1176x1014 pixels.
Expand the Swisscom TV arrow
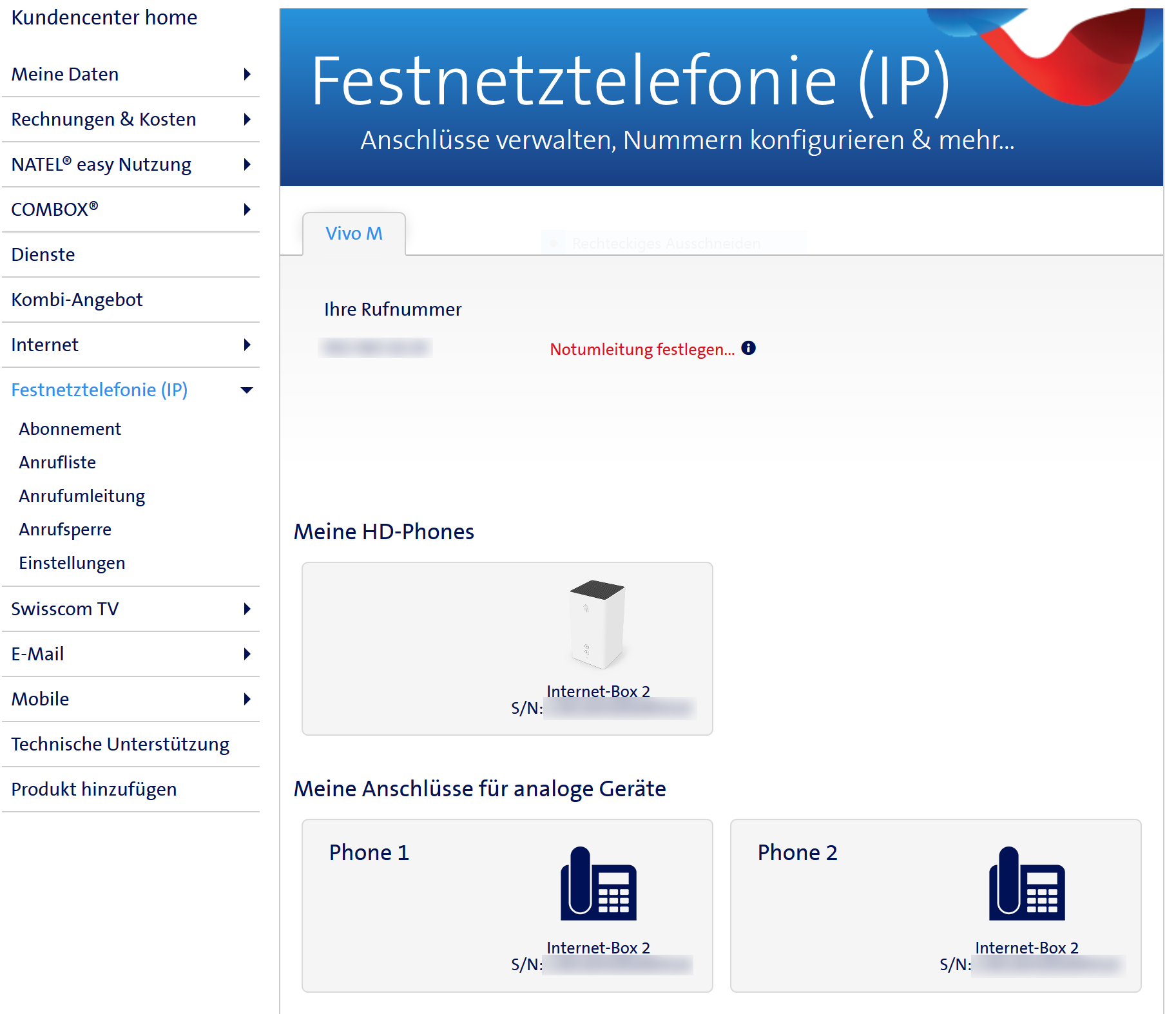pos(247,609)
